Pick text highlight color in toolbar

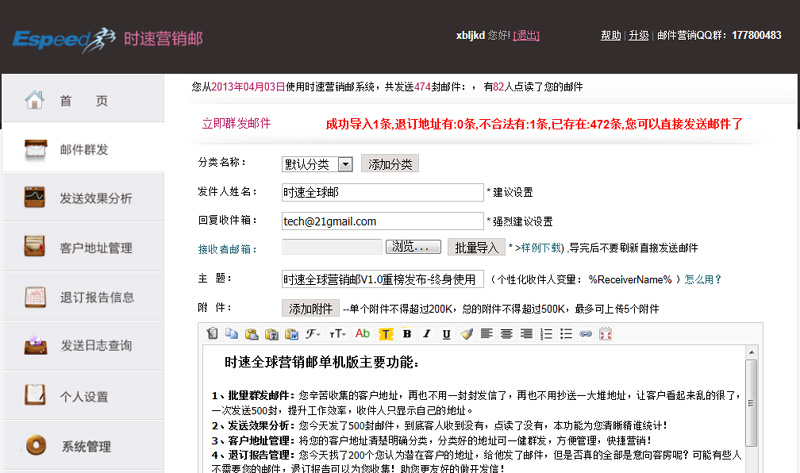tap(385, 333)
